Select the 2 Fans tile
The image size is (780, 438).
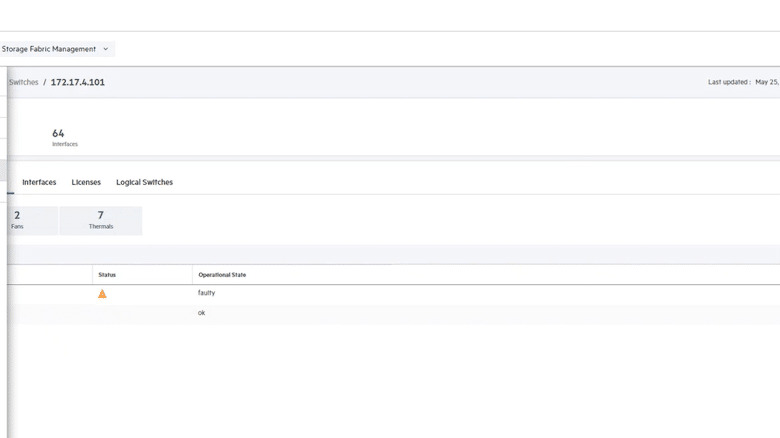tap(33, 220)
